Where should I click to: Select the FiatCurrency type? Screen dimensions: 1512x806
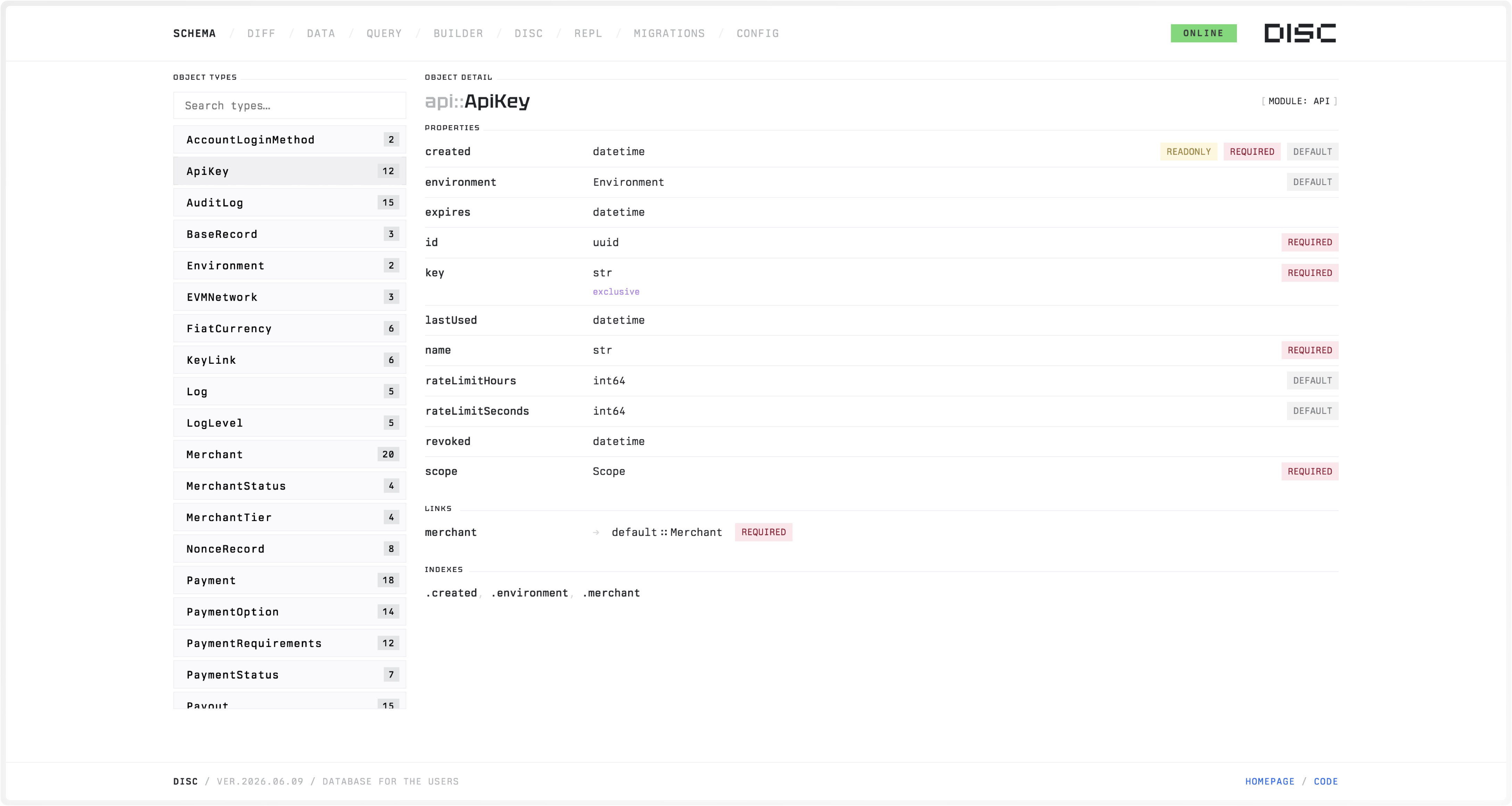[289, 328]
